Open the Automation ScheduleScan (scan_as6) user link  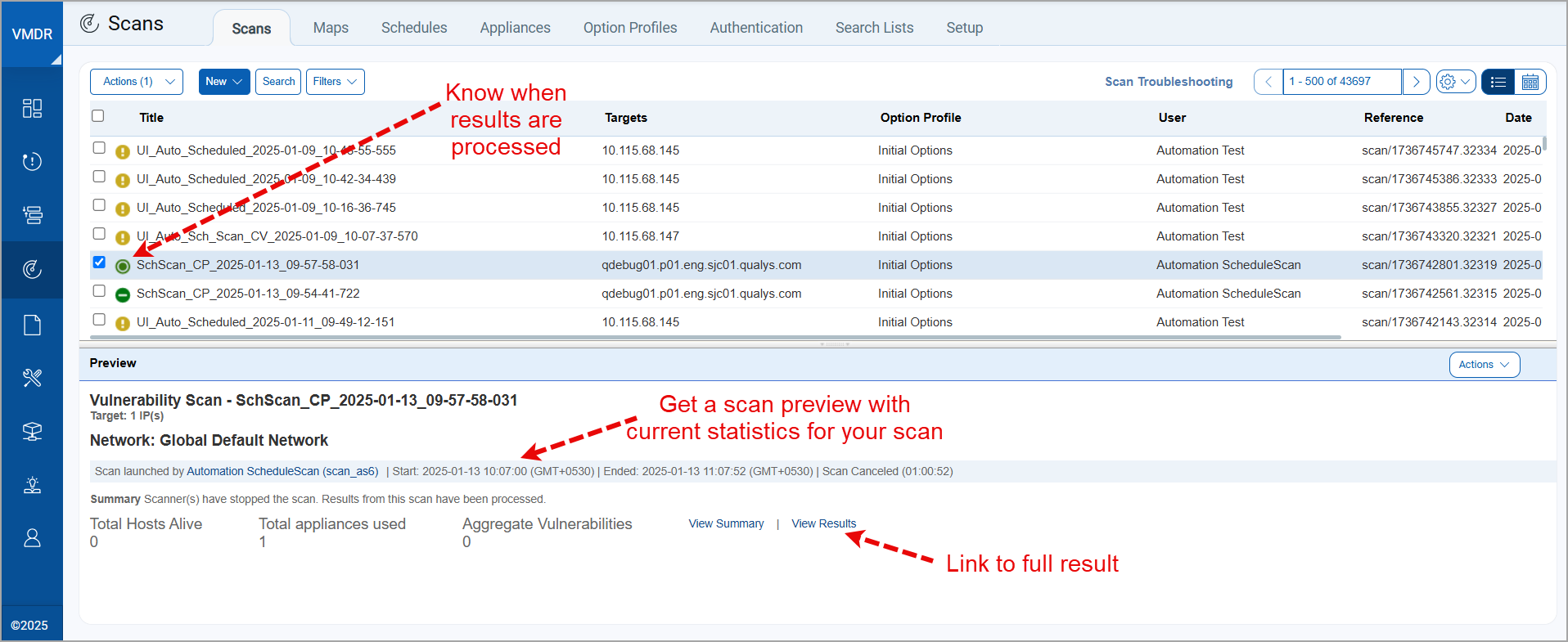click(x=282, y=471)
